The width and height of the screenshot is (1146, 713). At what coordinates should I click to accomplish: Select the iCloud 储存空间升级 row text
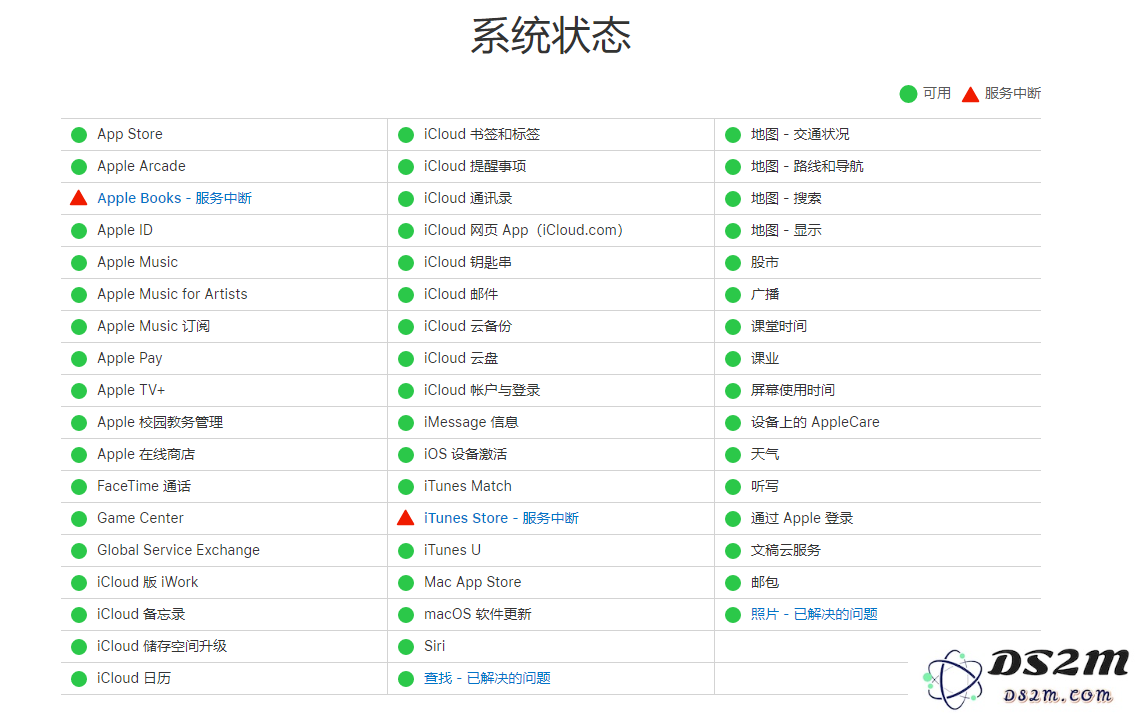162,647
